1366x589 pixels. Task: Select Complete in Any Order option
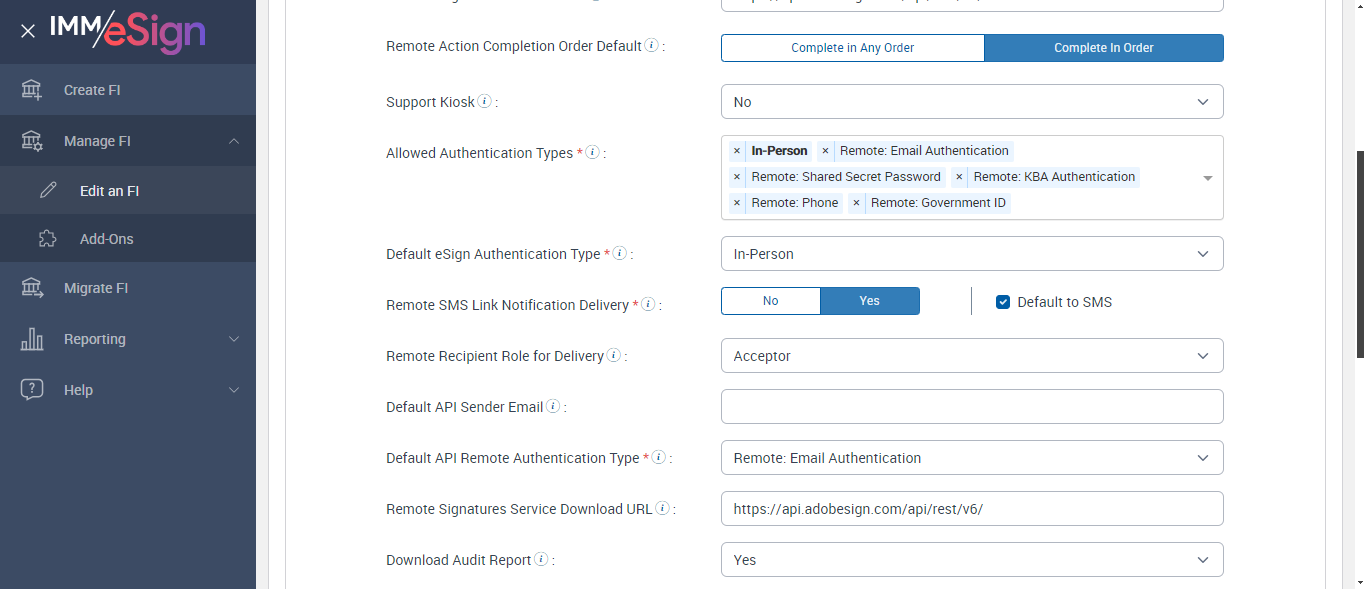click(852, 48)
